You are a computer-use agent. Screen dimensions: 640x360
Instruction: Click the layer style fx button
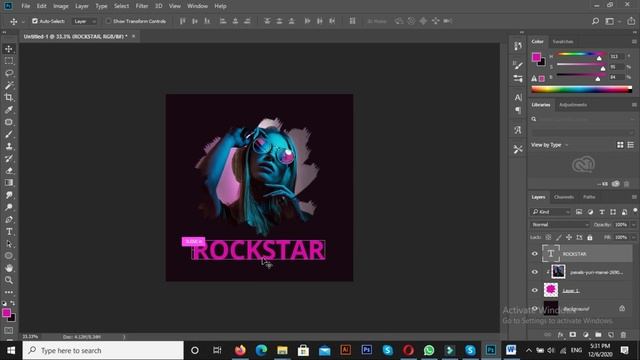[560, 335]
